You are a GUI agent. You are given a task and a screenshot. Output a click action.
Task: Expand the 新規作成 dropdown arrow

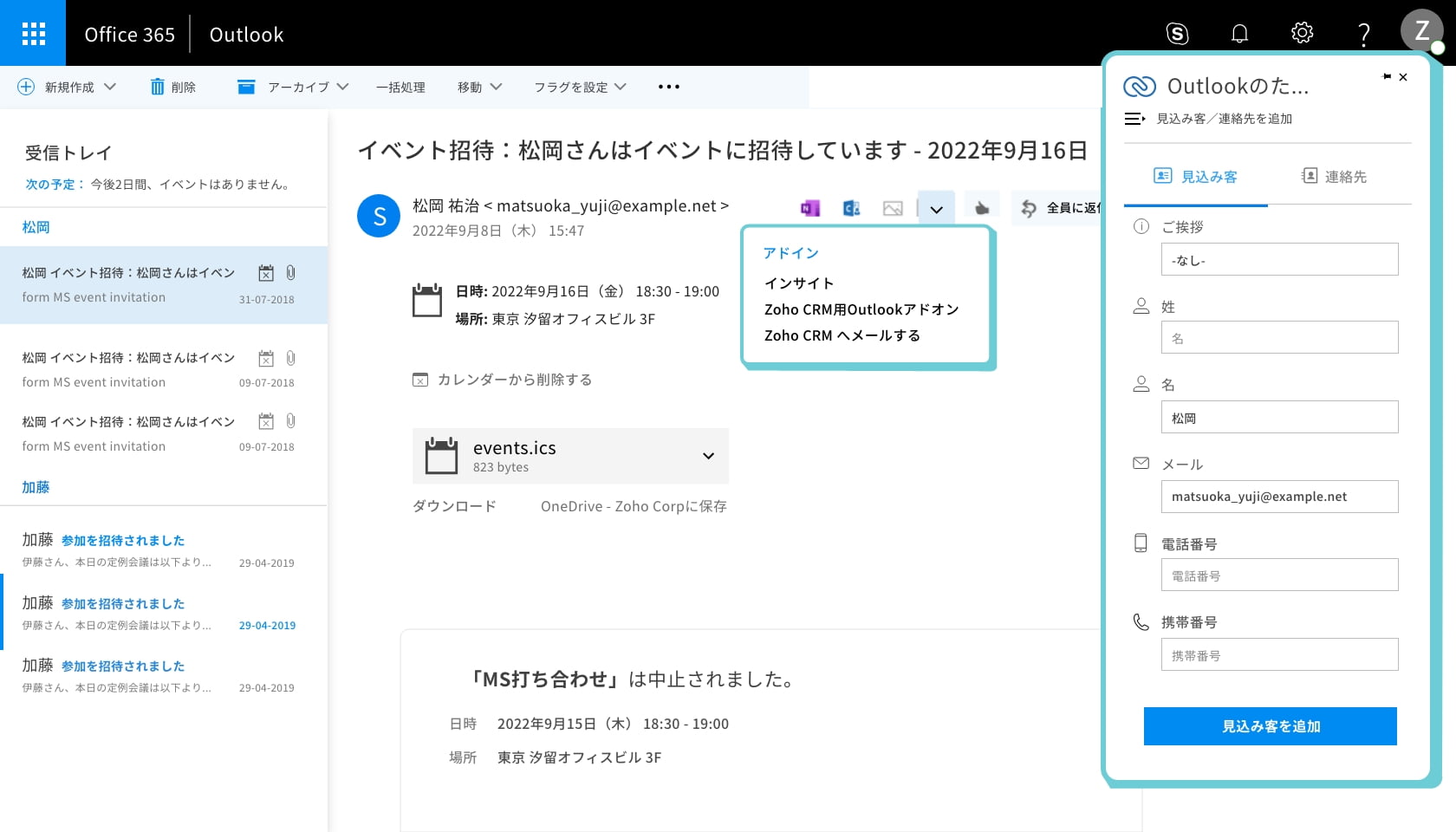[110, 87]
